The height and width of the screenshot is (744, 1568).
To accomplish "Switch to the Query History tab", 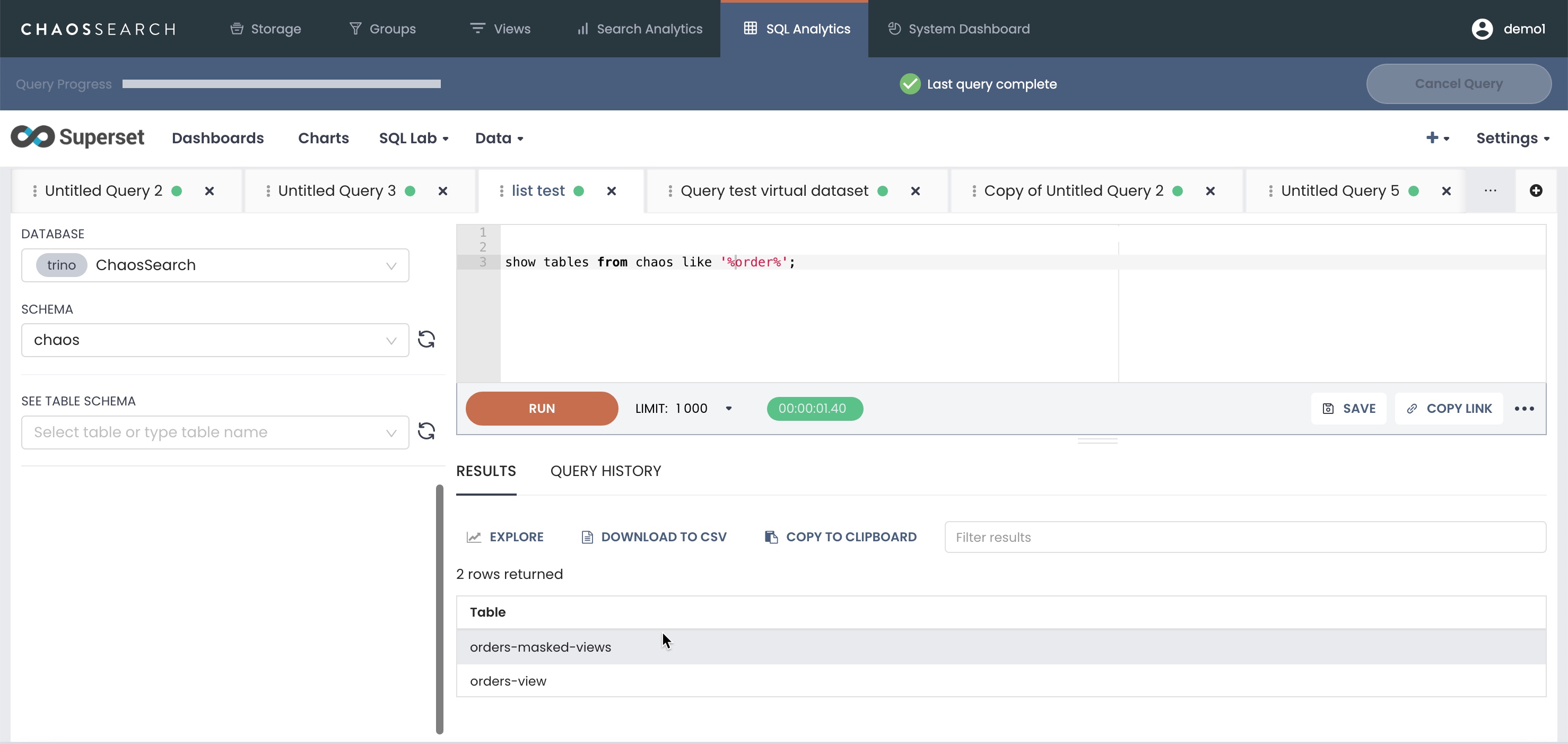I will (605, 471).
